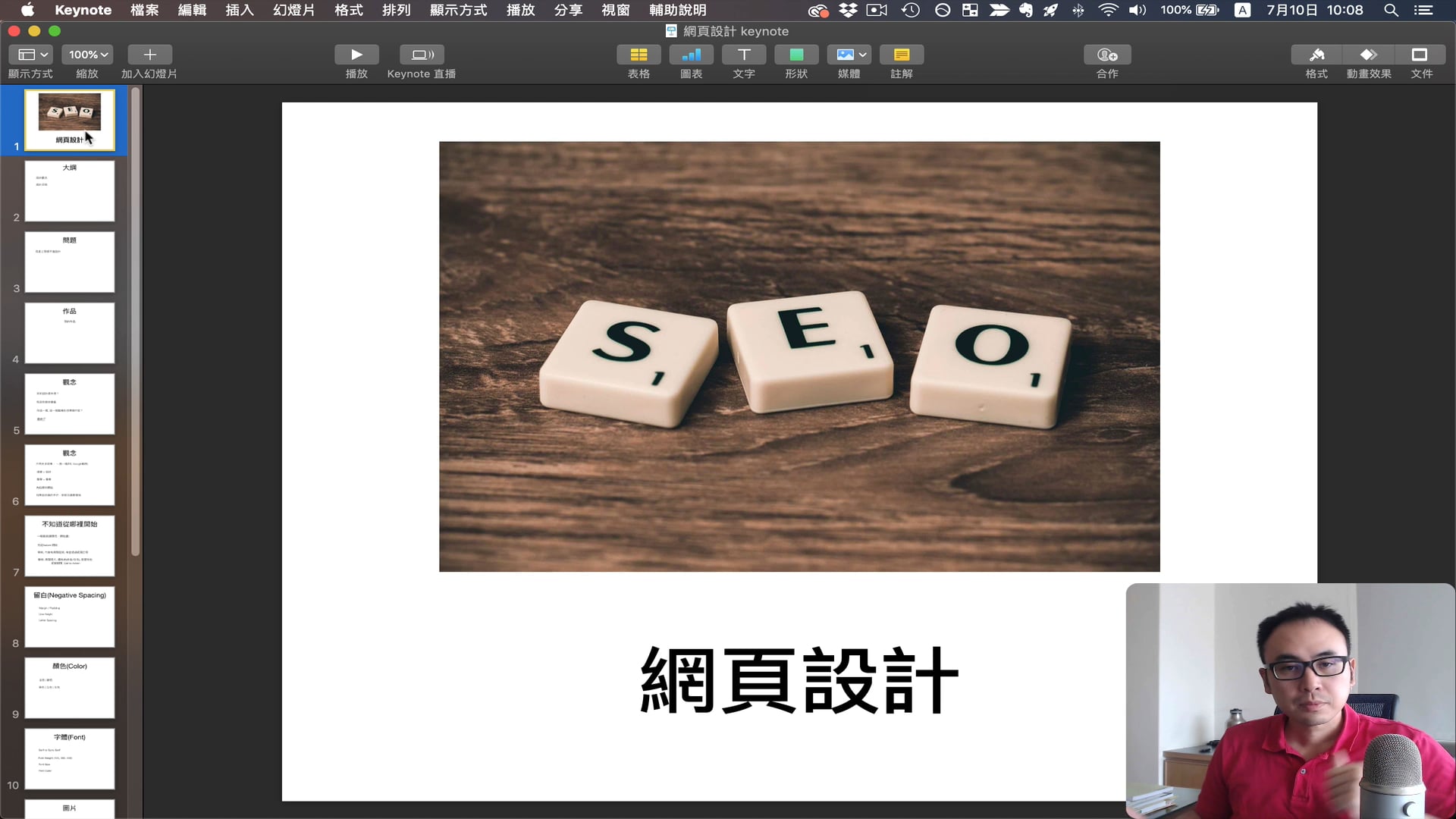Open the 媒體 media dropdown
This screenshot has height=819, width=1456.
[849, 55]
